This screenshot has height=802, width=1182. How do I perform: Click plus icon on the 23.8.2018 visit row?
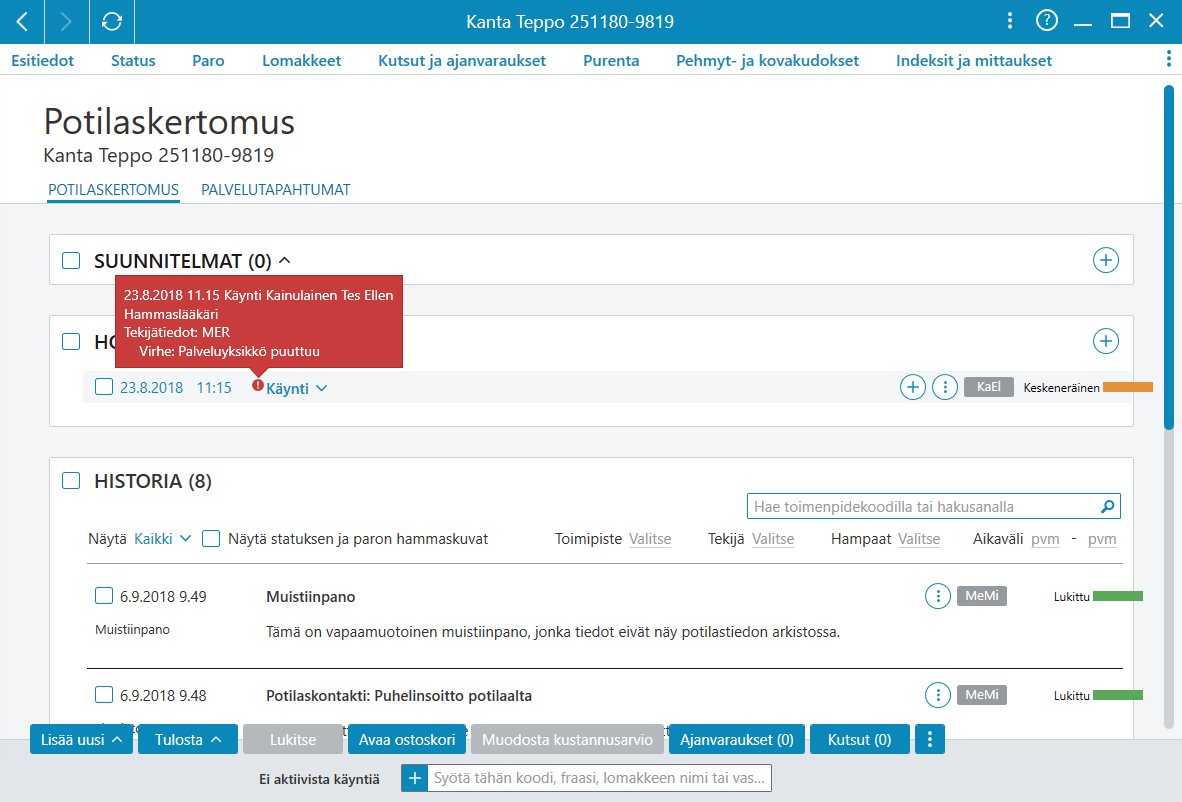coord(912,387)
